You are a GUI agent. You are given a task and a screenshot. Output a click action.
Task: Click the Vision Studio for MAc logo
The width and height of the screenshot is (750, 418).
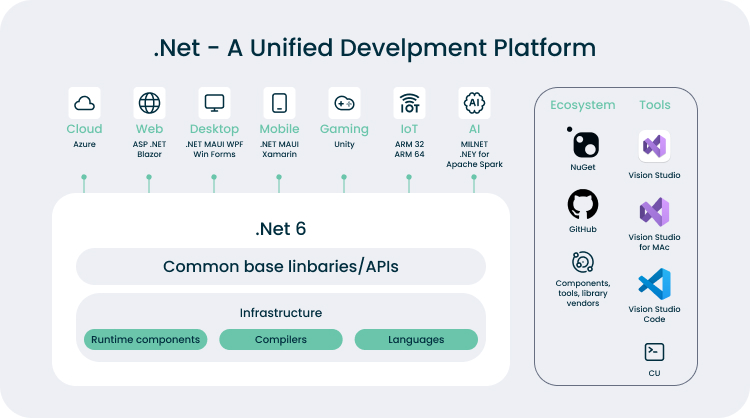(654, 212)
